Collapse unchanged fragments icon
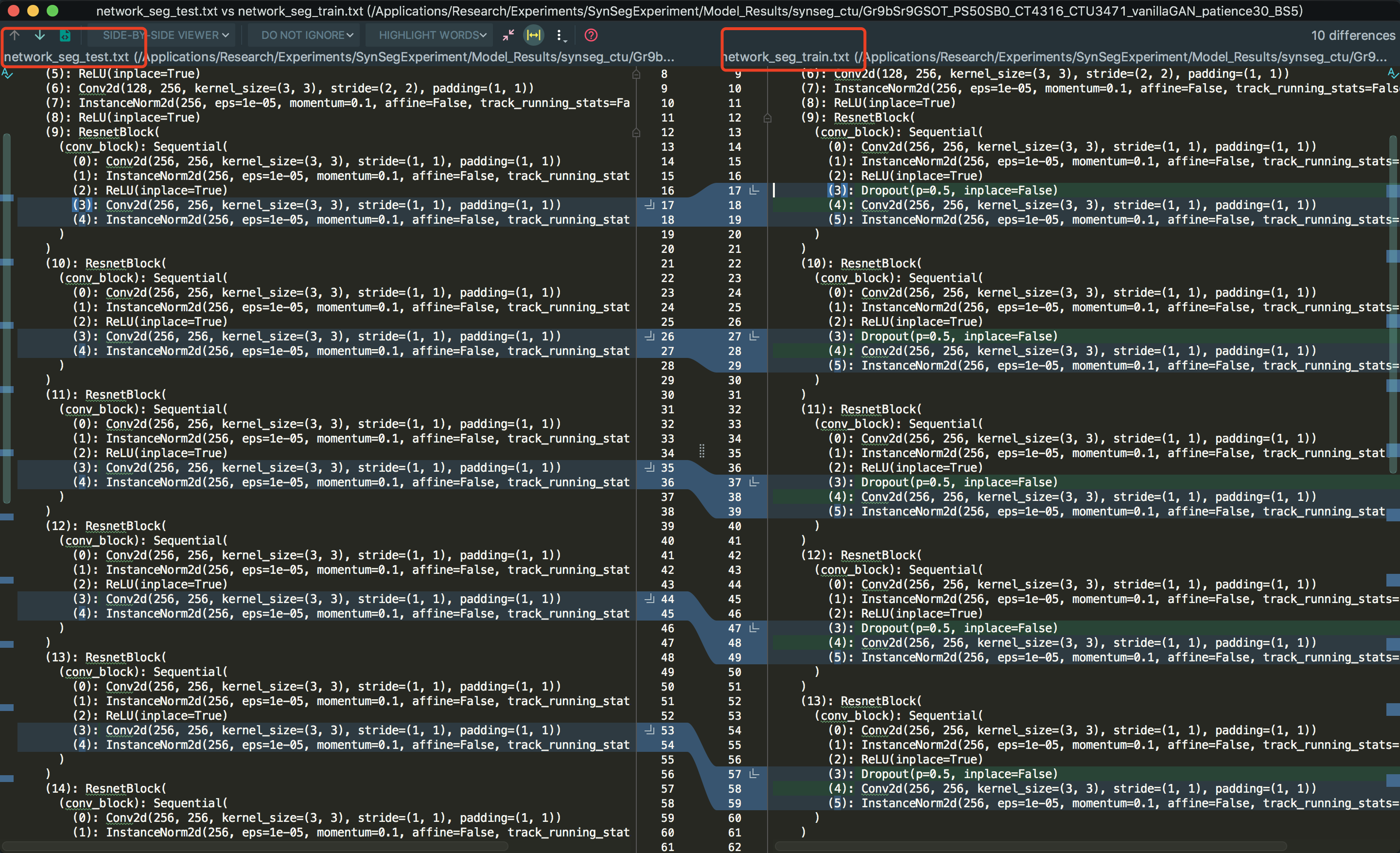Viewport: 1400px width, 853px height. [x=508, y=35]
